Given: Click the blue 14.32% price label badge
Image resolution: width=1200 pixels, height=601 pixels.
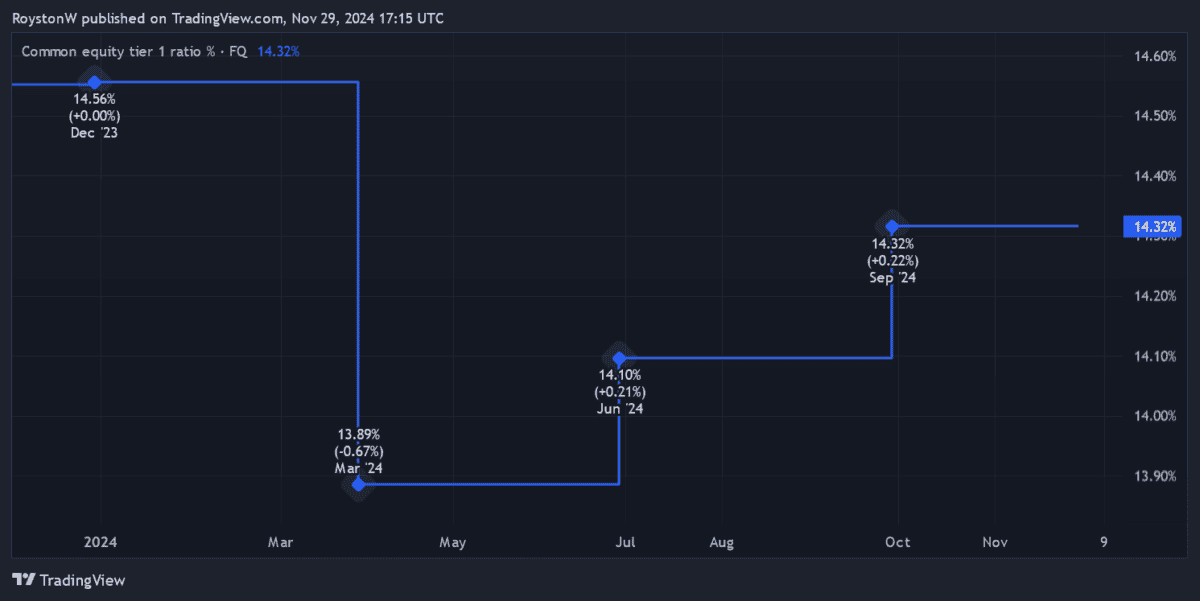Looking at the screenshot, I should click(1152, 227).
